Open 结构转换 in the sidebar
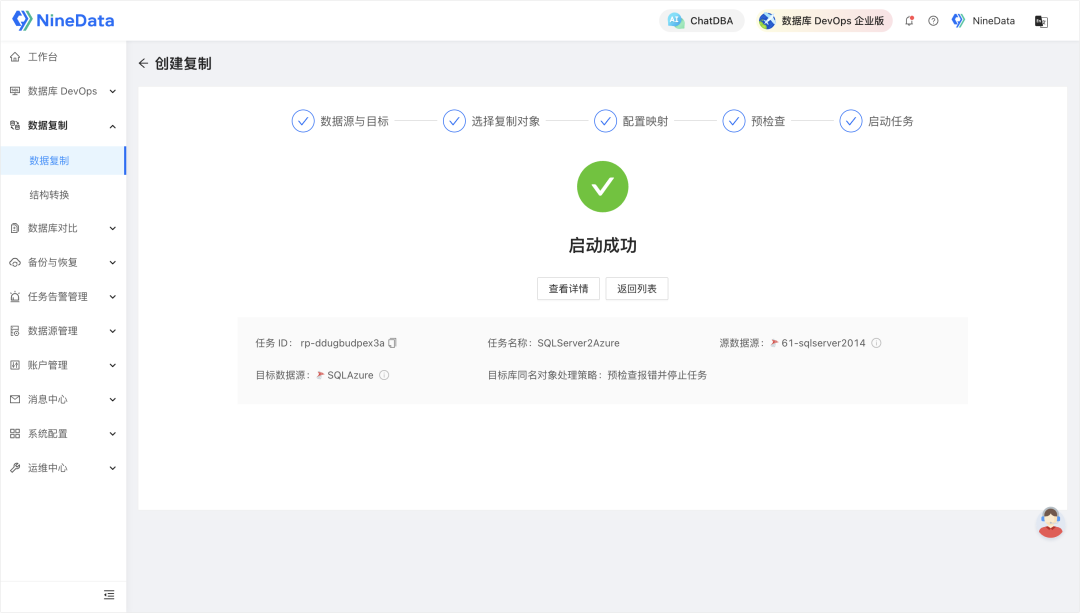This screenshot has height=613, width=1080. [50, 194]
